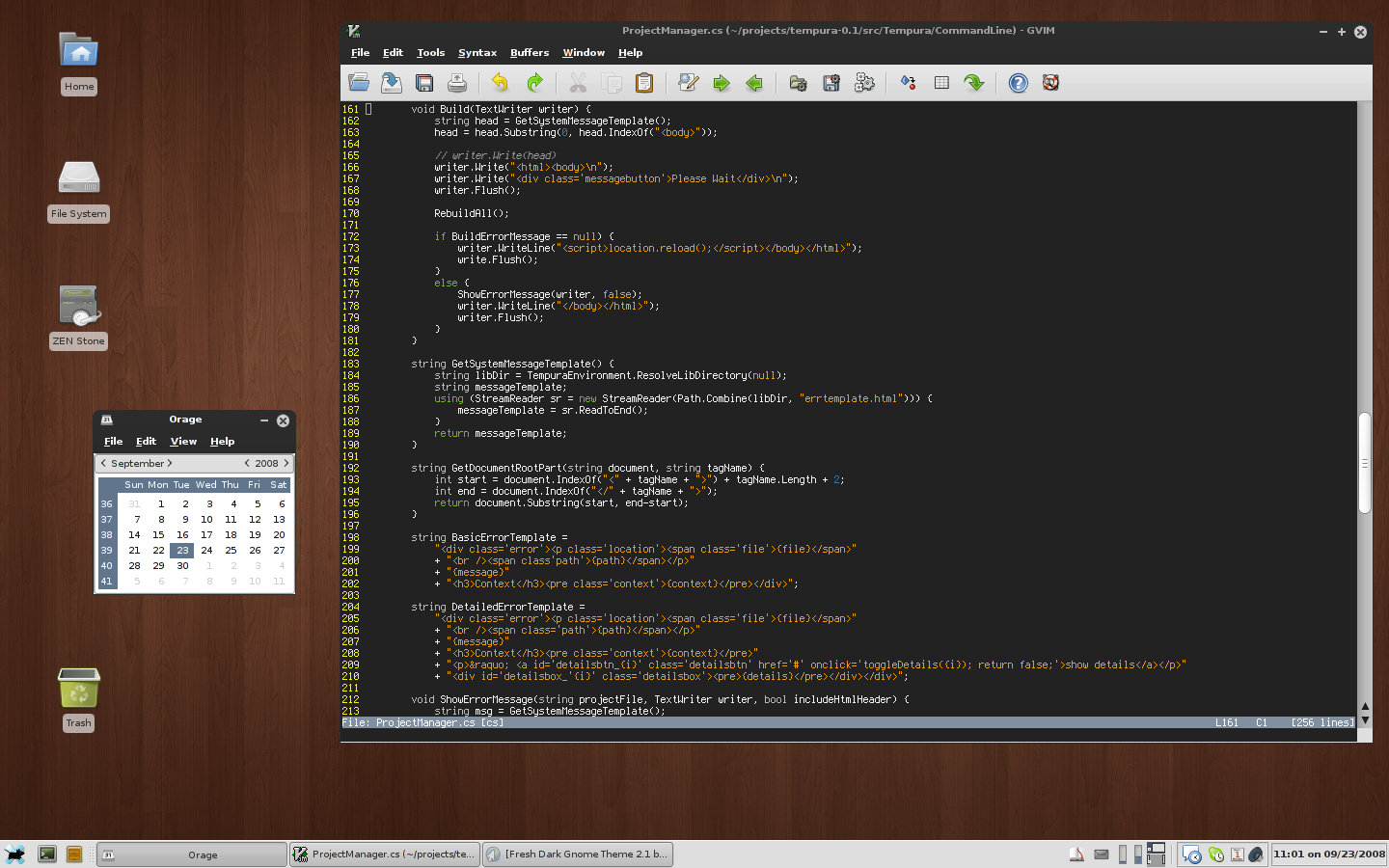Open Vim help with question mark icon
The image size is (1389, 868).
1019,83
